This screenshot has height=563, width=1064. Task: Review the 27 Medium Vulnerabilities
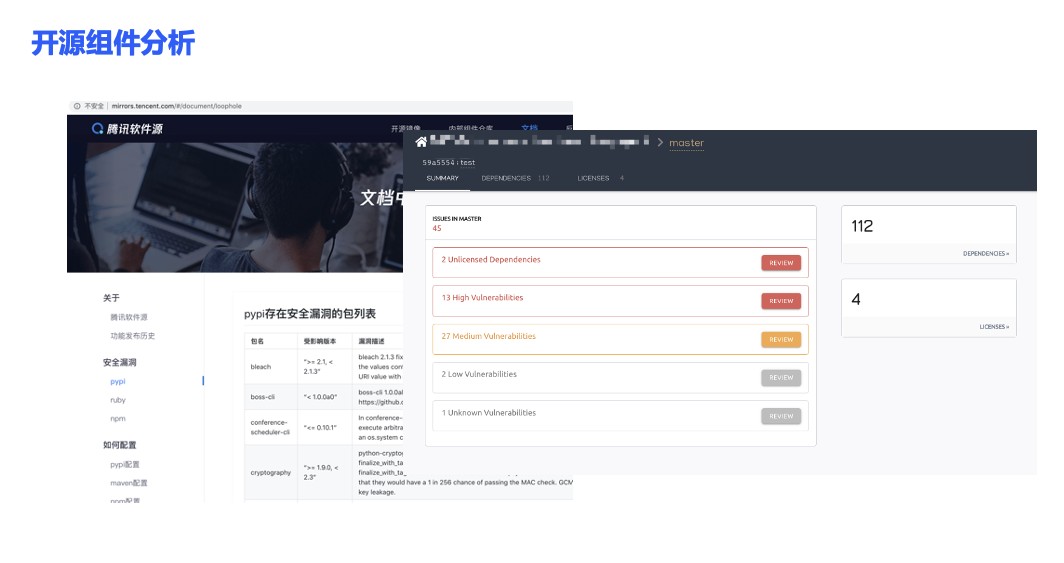(x=781, y=340)
